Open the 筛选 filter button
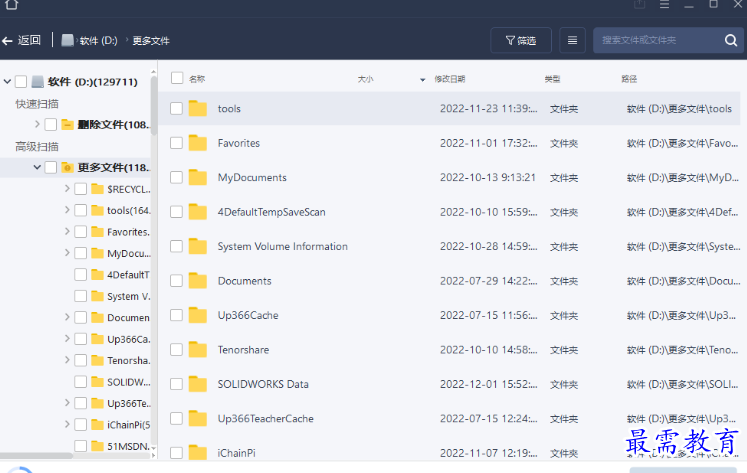The image size is (747, 473). pyautogui.click(x=521, y=40)
